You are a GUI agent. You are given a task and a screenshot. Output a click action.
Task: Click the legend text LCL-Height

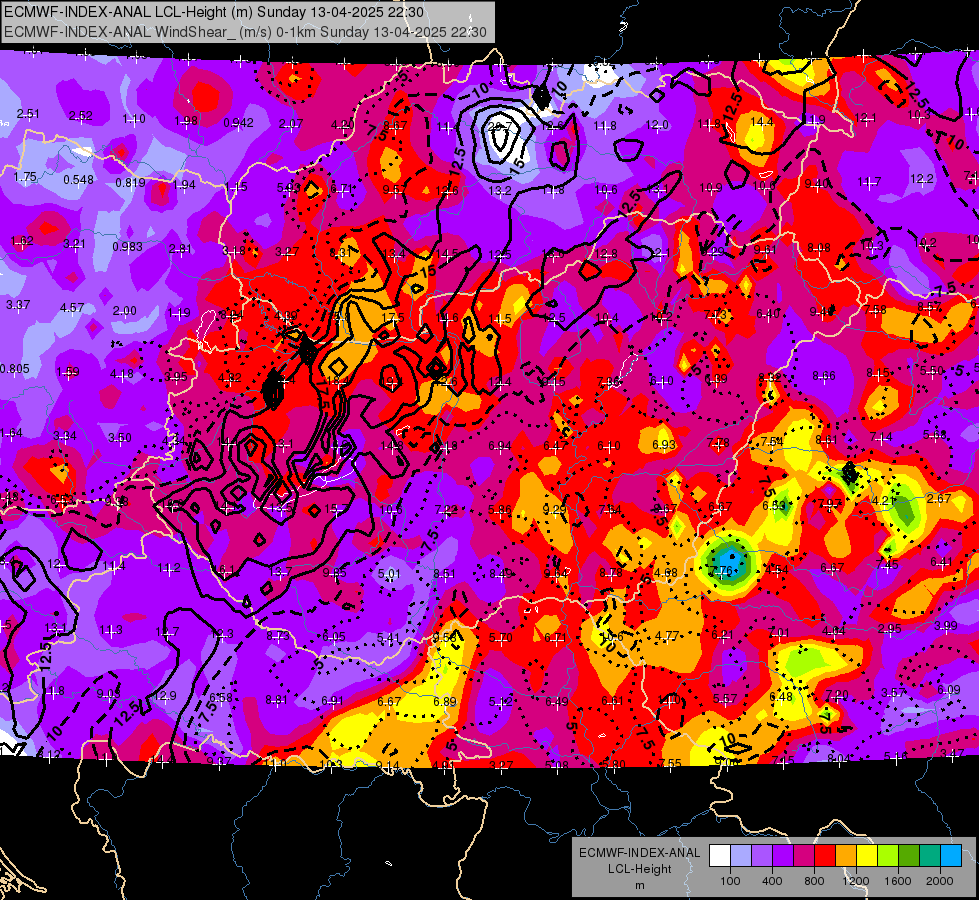point(639,869)
